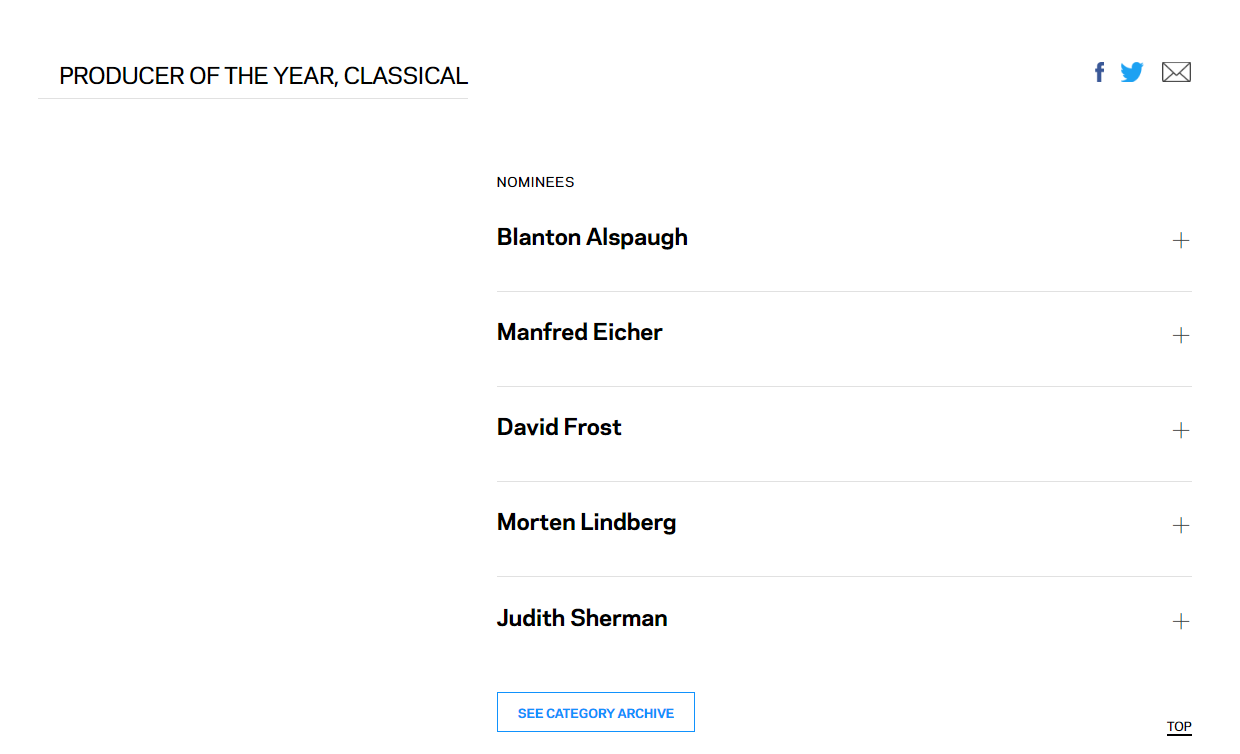1240x754 pixels.
Task: Click the Manfred Eicher nominee name
Action: tap(579, 333)
